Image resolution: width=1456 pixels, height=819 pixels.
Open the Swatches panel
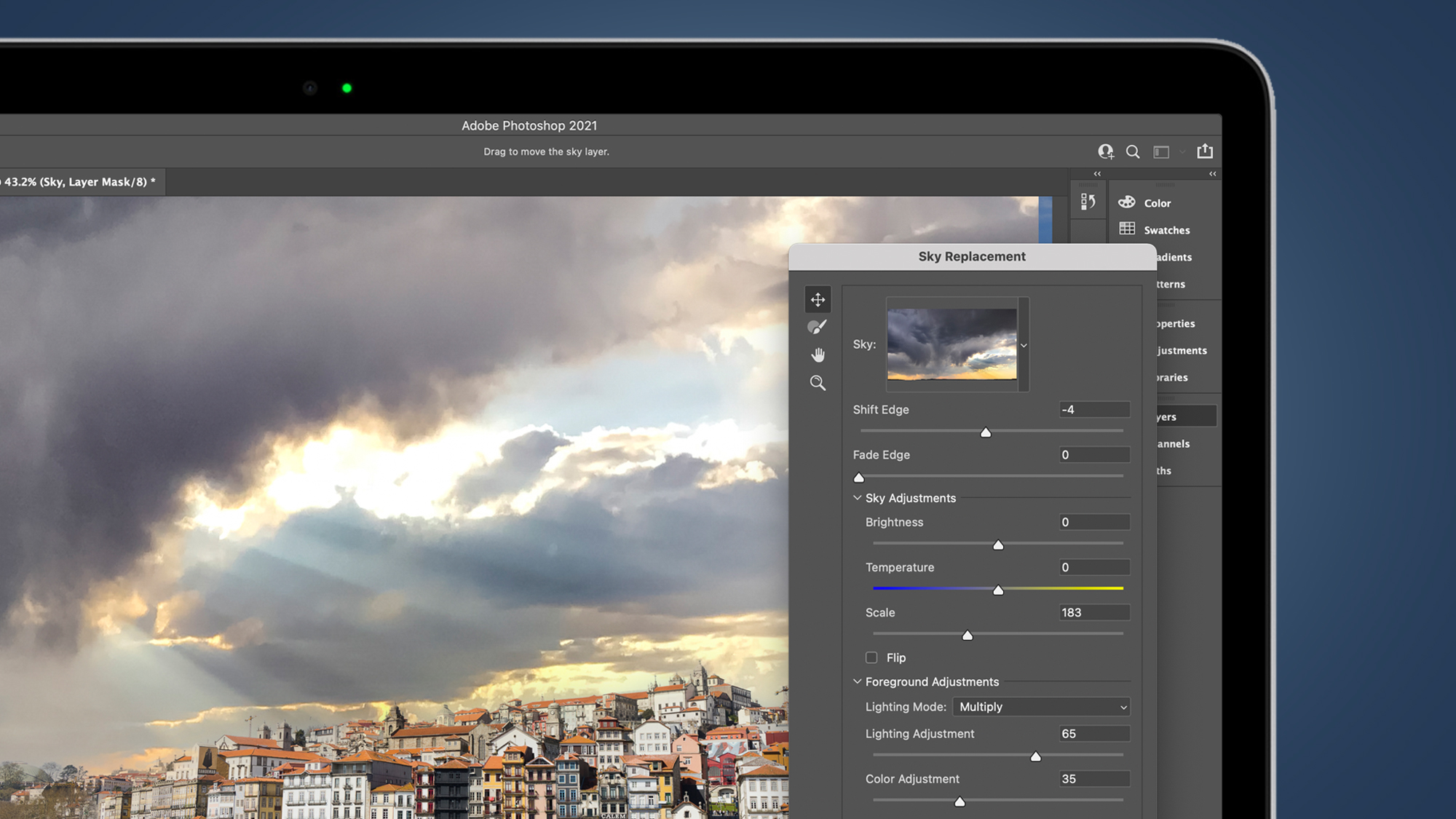coord(1167,229)
